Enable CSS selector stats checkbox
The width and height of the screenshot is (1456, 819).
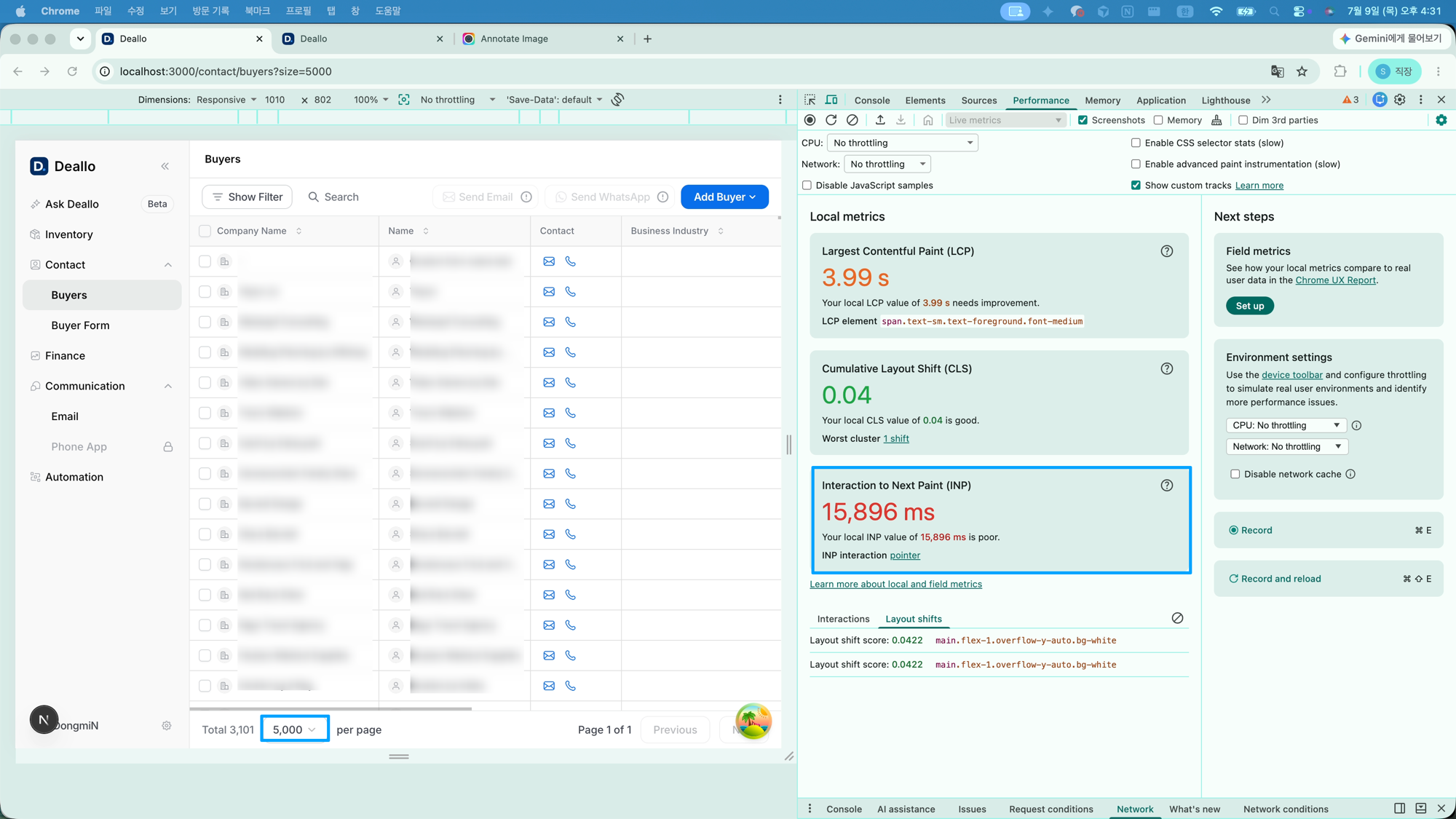coord(1136,143)
